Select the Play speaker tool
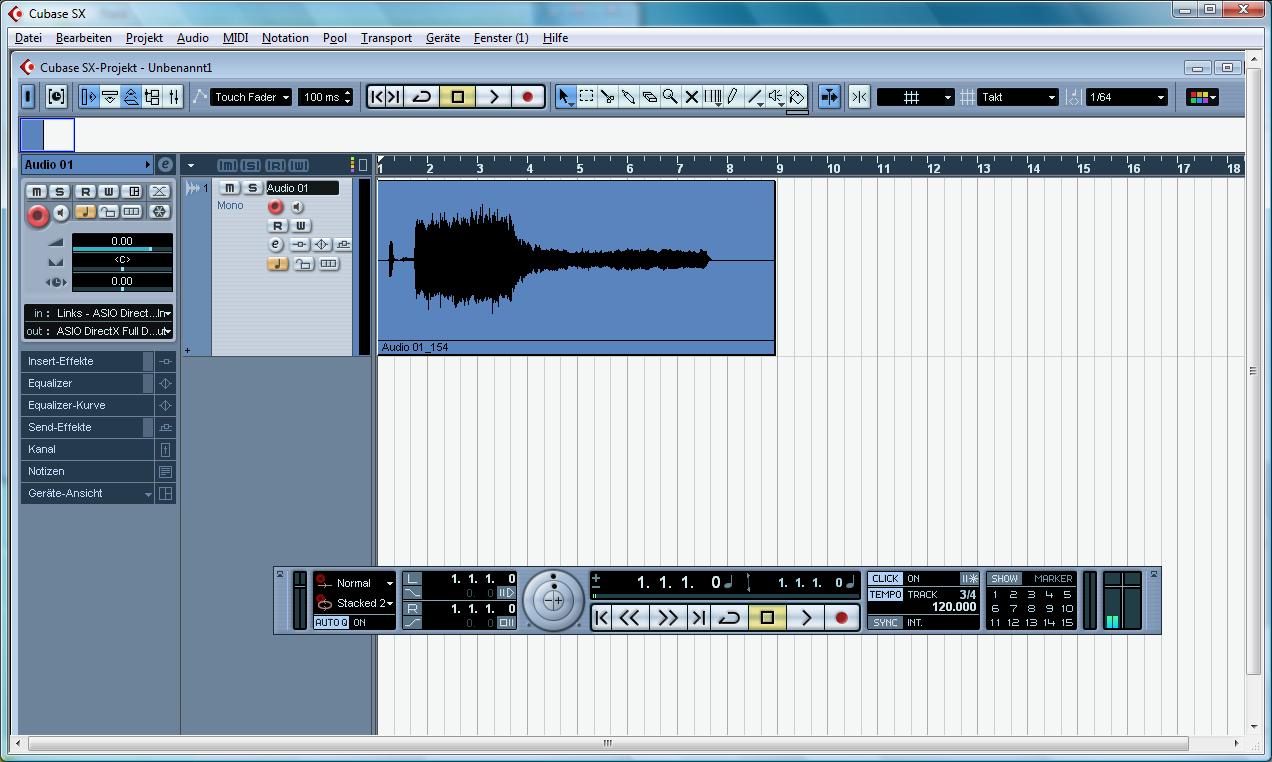This screenshot has height=762, width=1272. click(x=776, y=97)
